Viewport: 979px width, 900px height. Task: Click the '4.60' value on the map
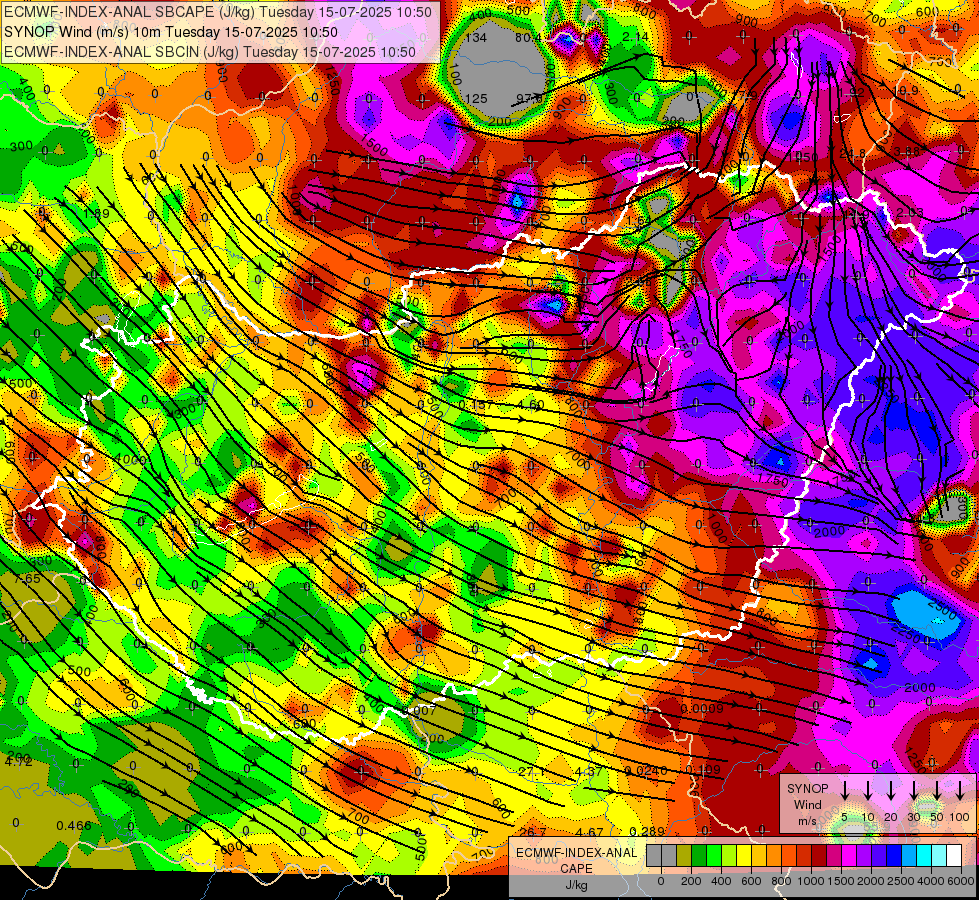point(530,405)
